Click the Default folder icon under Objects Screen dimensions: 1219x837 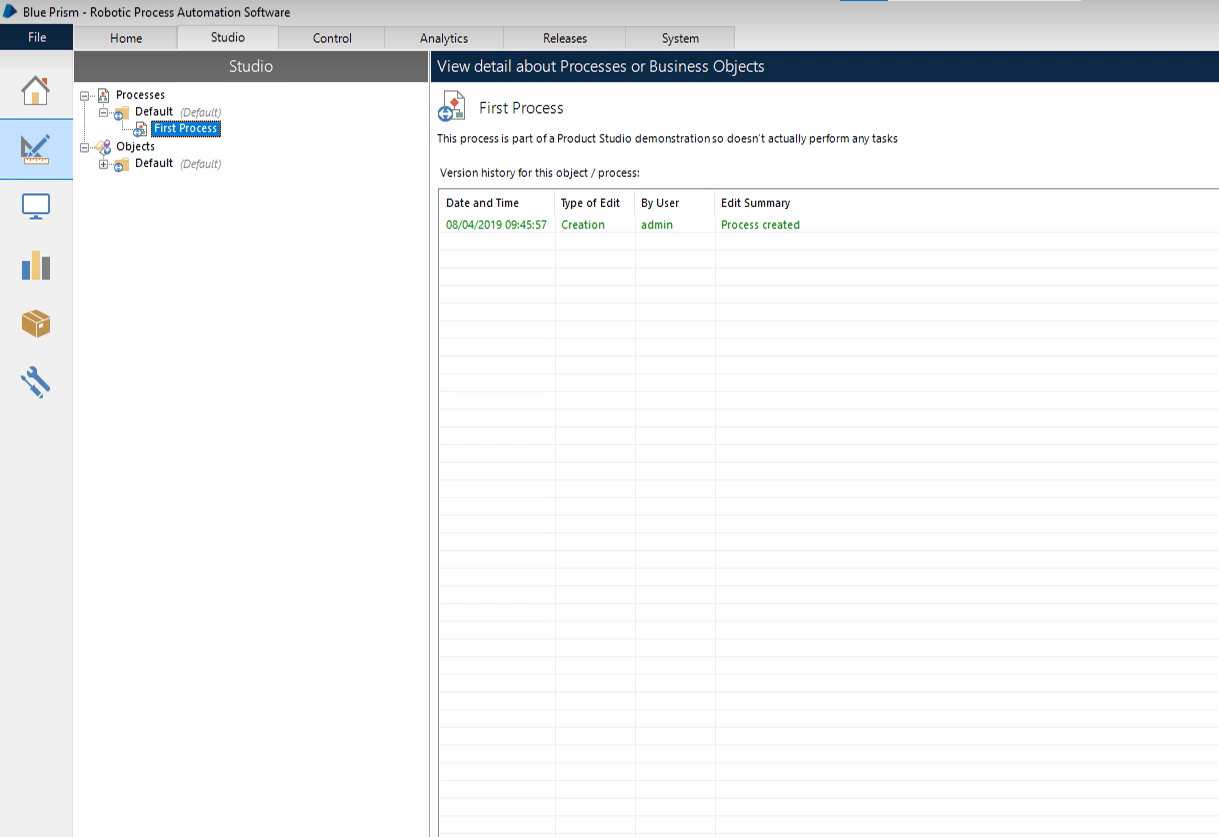121,164
